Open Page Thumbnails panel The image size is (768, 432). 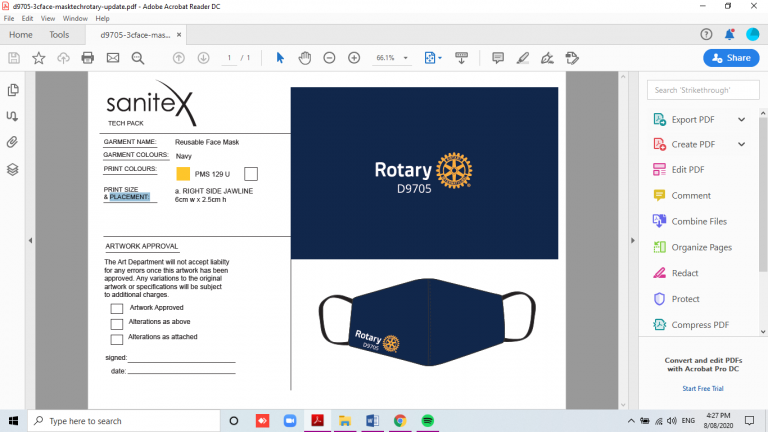(x=13, y=90)
